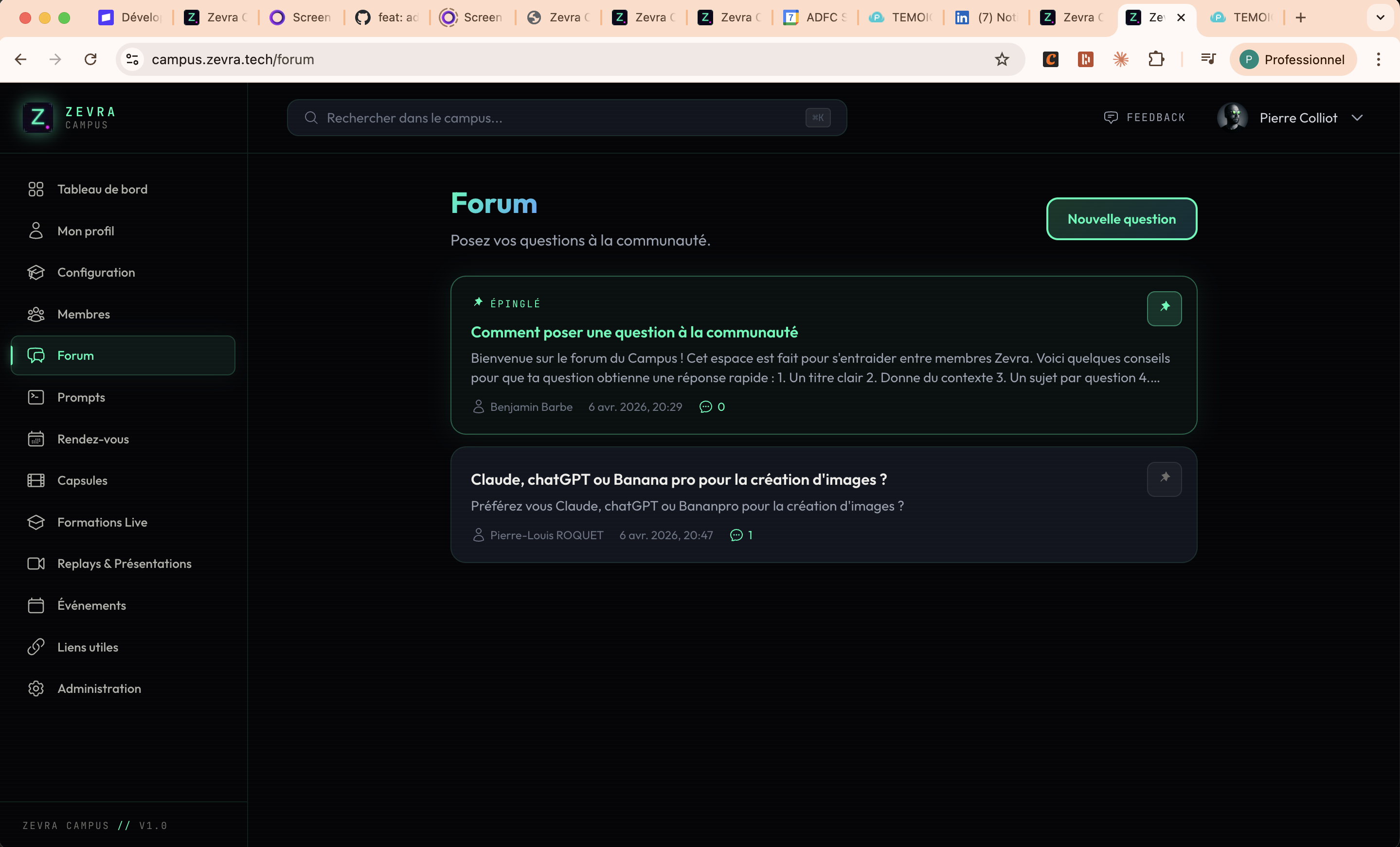Open post Comment poser une question à la communauté

(x=634, y=332)
